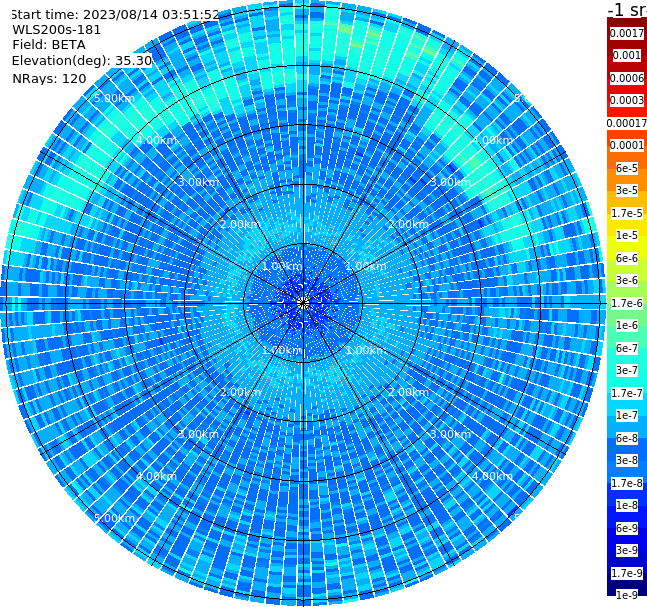Select the 3e-8 colorbar label
This screenshot has width=647, height=607.
tap(627, 460)
